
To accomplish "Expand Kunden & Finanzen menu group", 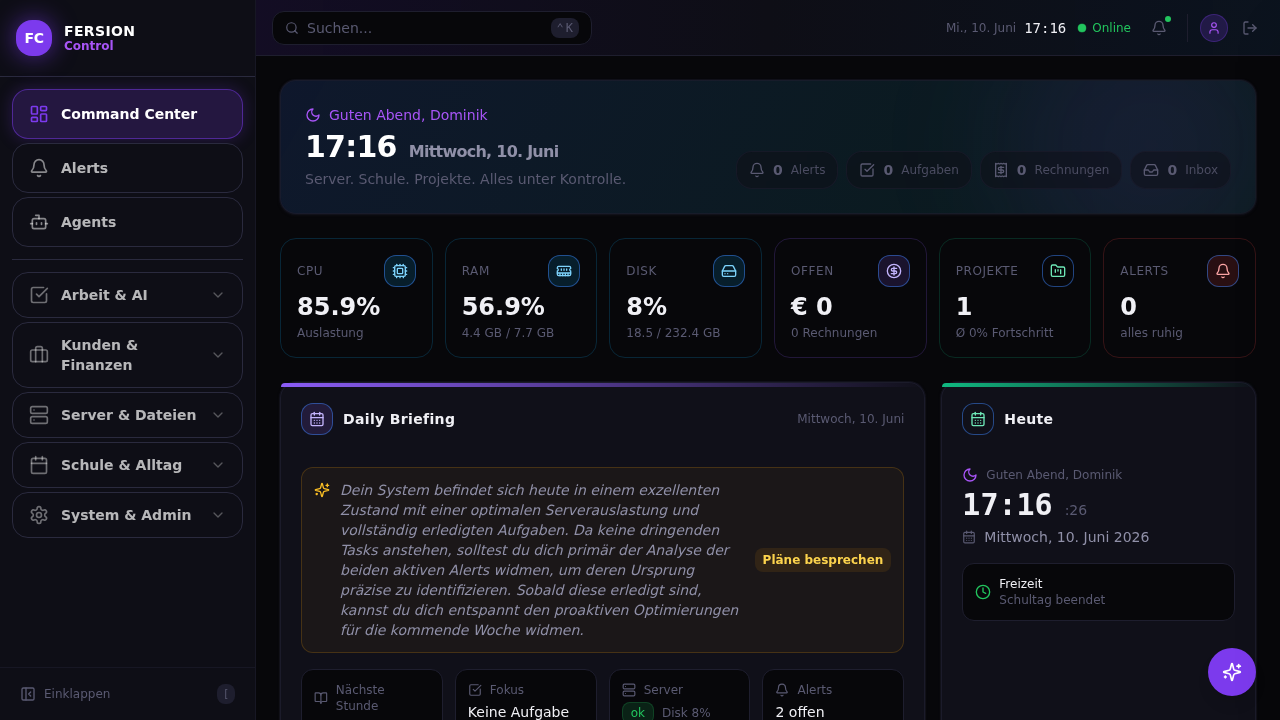I will pos(127,355).
